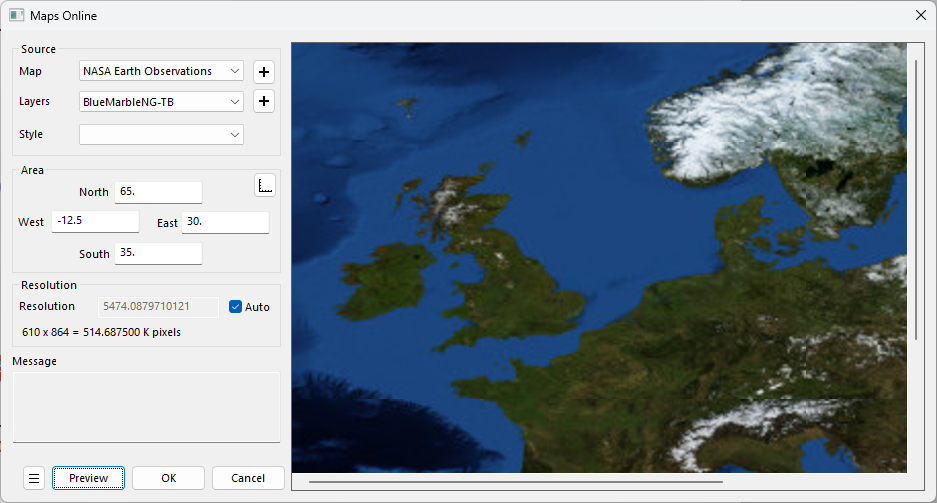Viewport: 937px width, 503px height.
Task: Edit the North coordinate field
Action: [158, 192]
